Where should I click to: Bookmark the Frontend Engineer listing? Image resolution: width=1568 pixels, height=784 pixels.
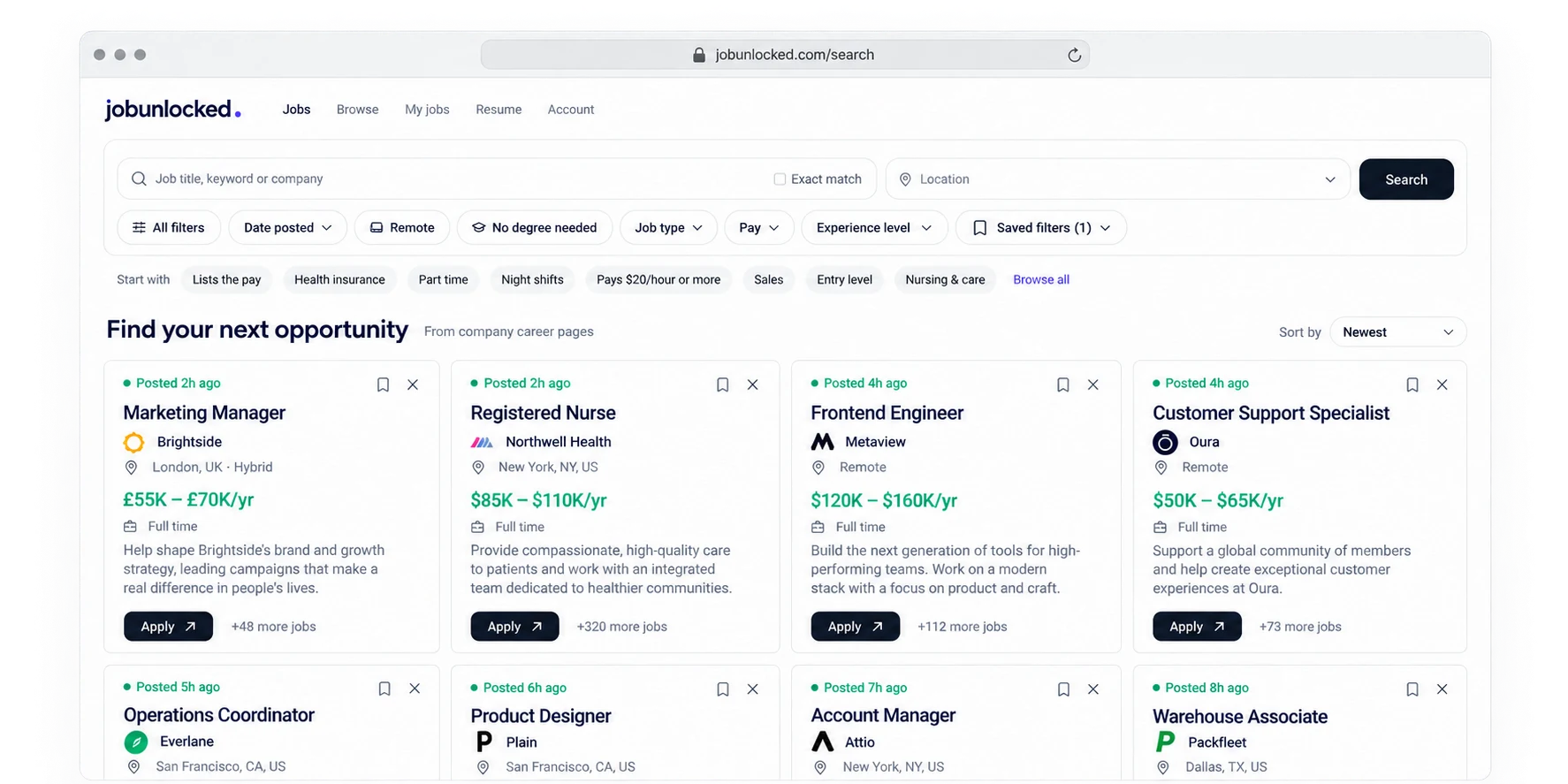coord(1063,384)
